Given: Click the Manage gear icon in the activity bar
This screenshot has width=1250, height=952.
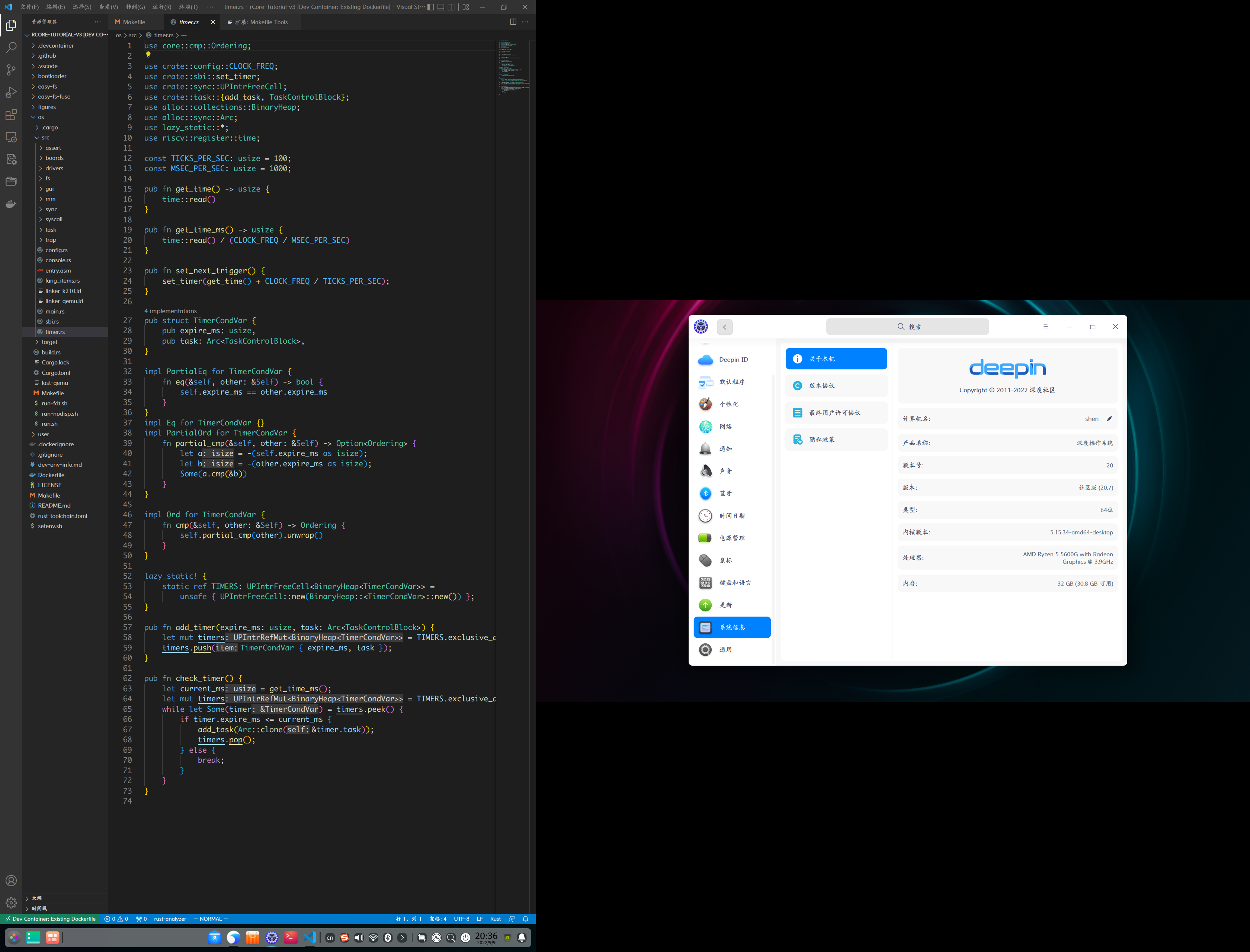Looking at the screenshot, I should 11,903.
